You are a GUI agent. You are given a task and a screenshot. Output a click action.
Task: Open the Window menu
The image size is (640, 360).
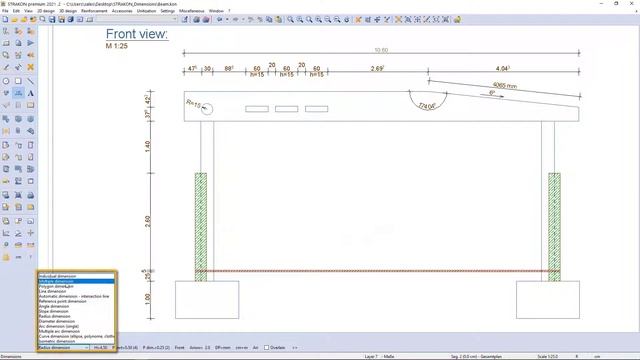(x=216, y=11)
